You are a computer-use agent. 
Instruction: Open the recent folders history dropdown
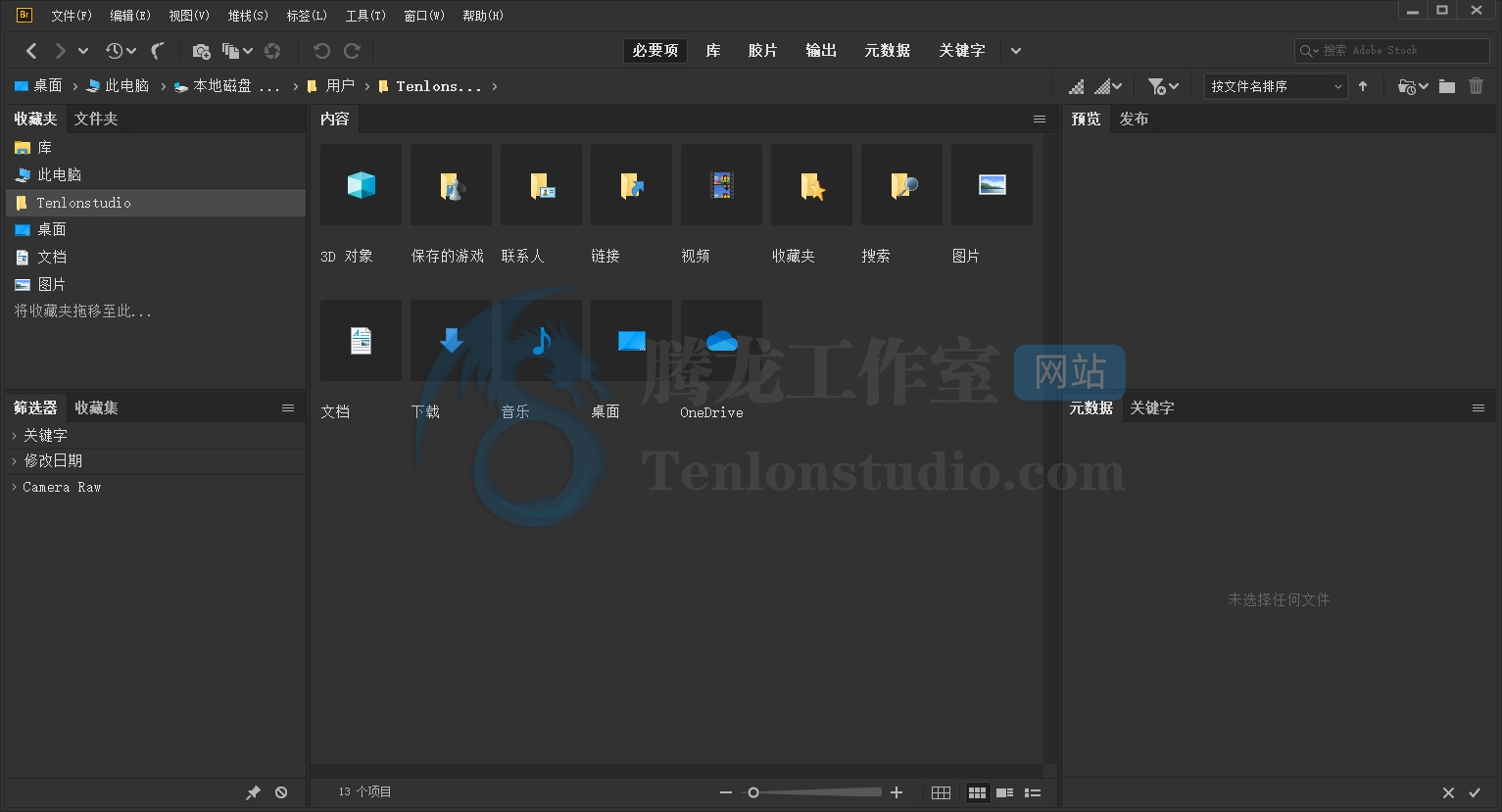[x=121, y=50]
